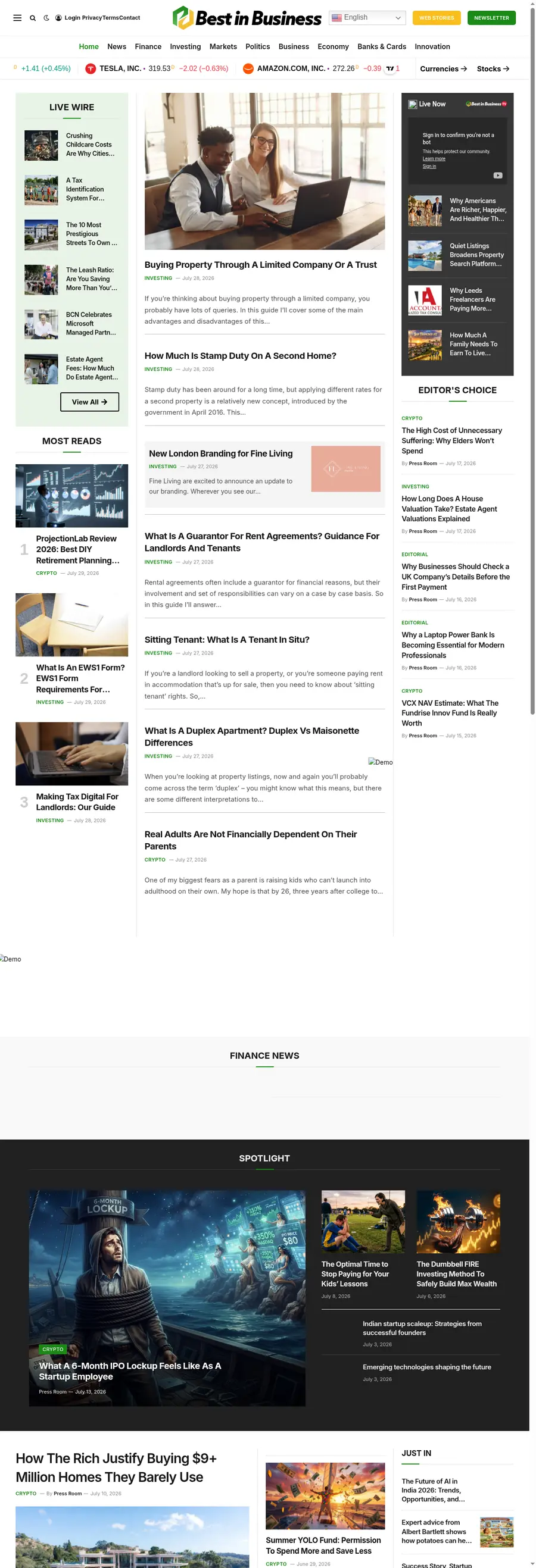Open How Long Does A House Valuation Take

coord(449,509)
